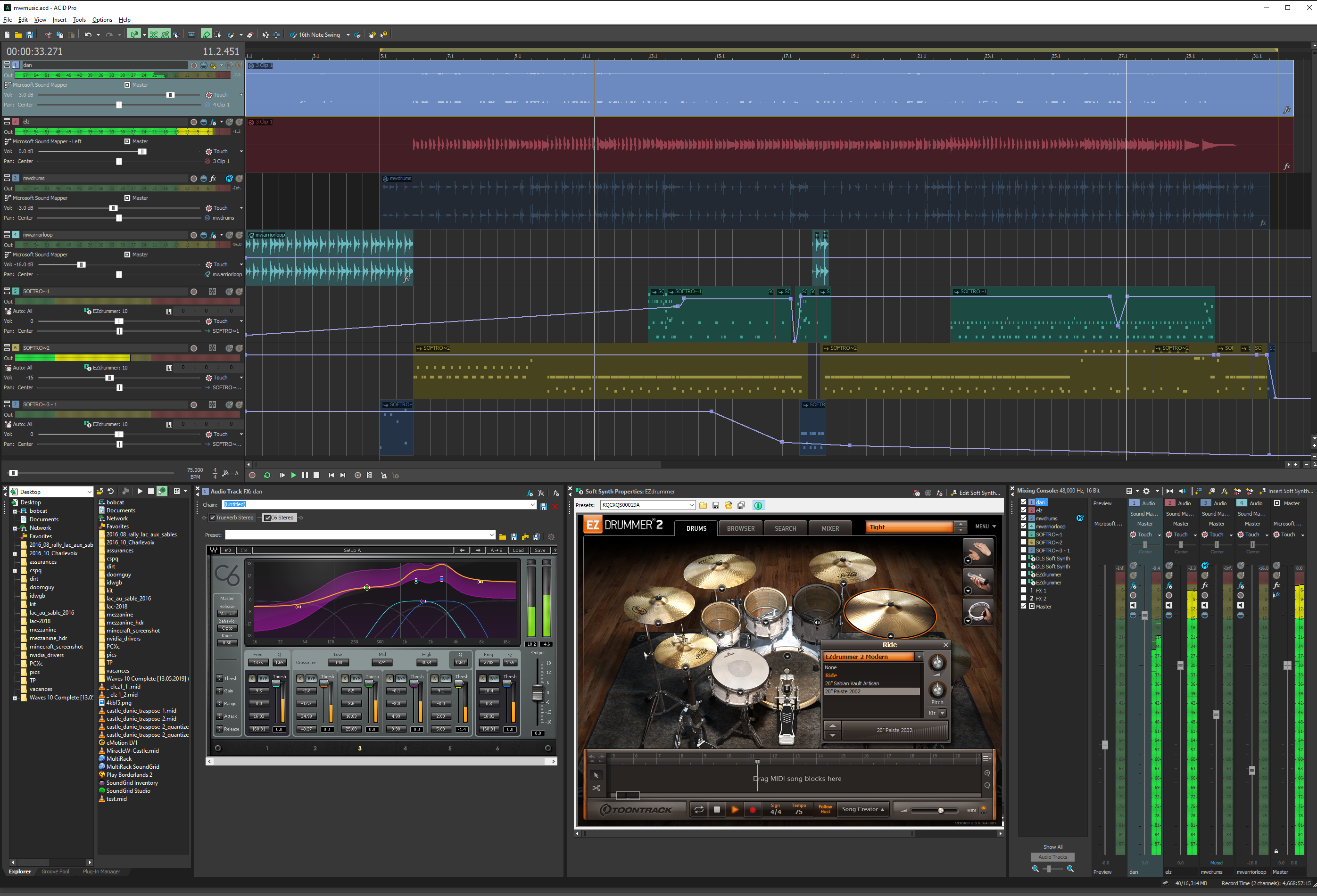Screen dimensions: 1317x896
Task: Open Master channel FX in Mixing Console
Action: click(x=1276, y=585)
